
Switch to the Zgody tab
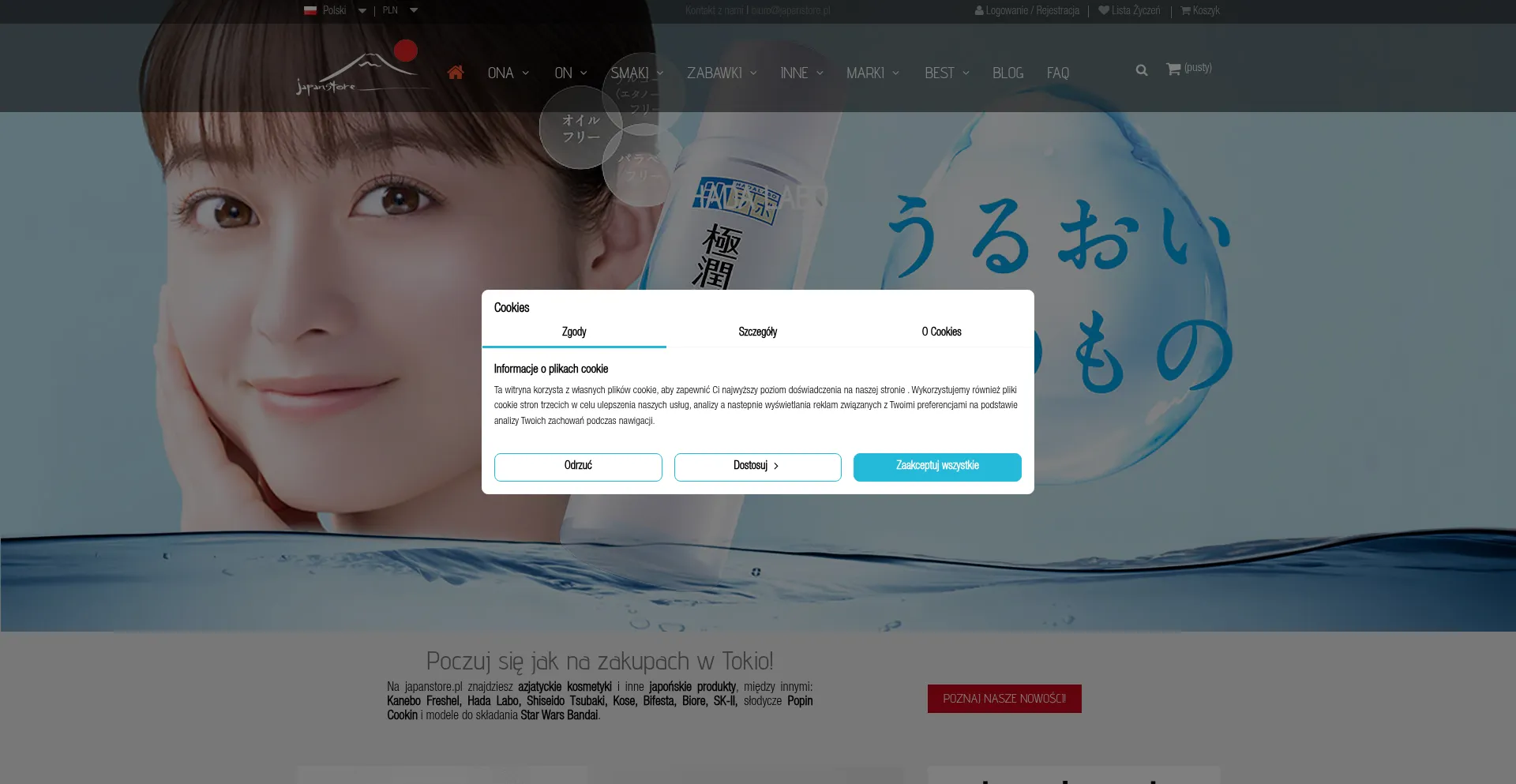(574, 332)
